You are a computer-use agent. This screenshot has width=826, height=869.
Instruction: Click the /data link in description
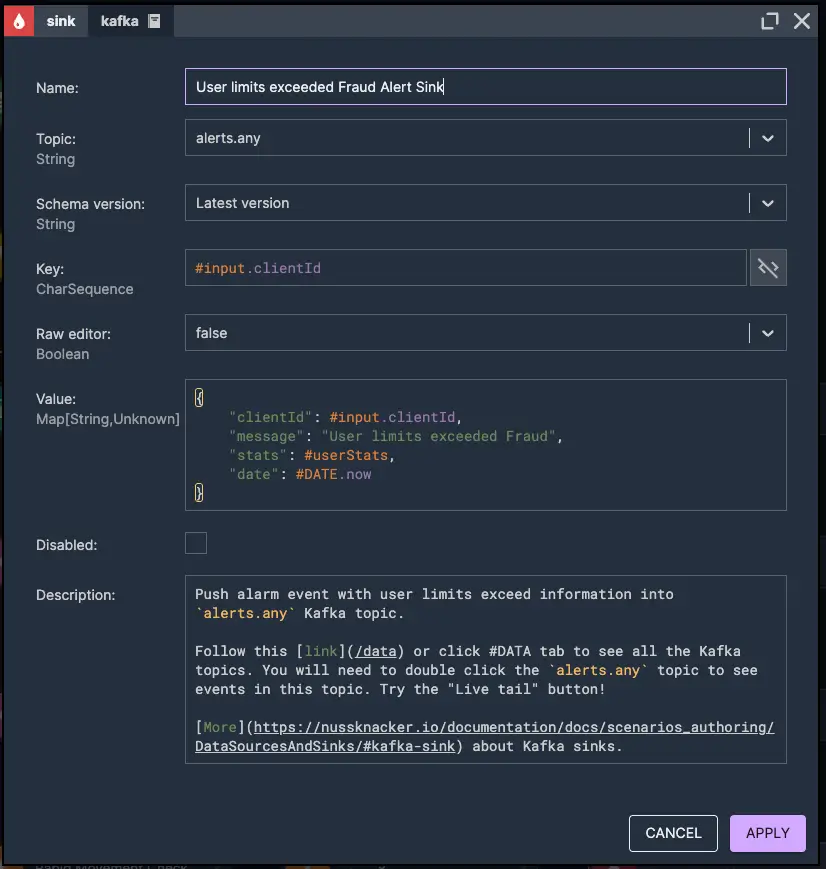(x=376, y=651)
